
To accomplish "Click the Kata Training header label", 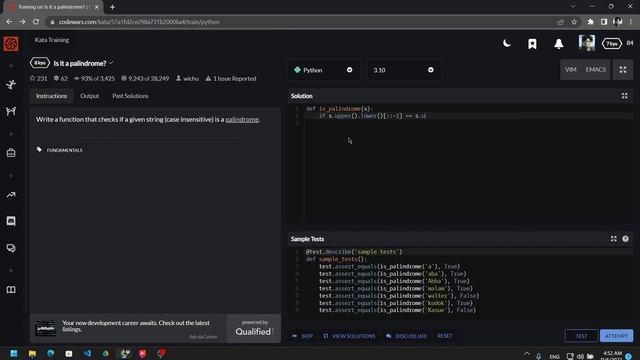I will [52, 40].
